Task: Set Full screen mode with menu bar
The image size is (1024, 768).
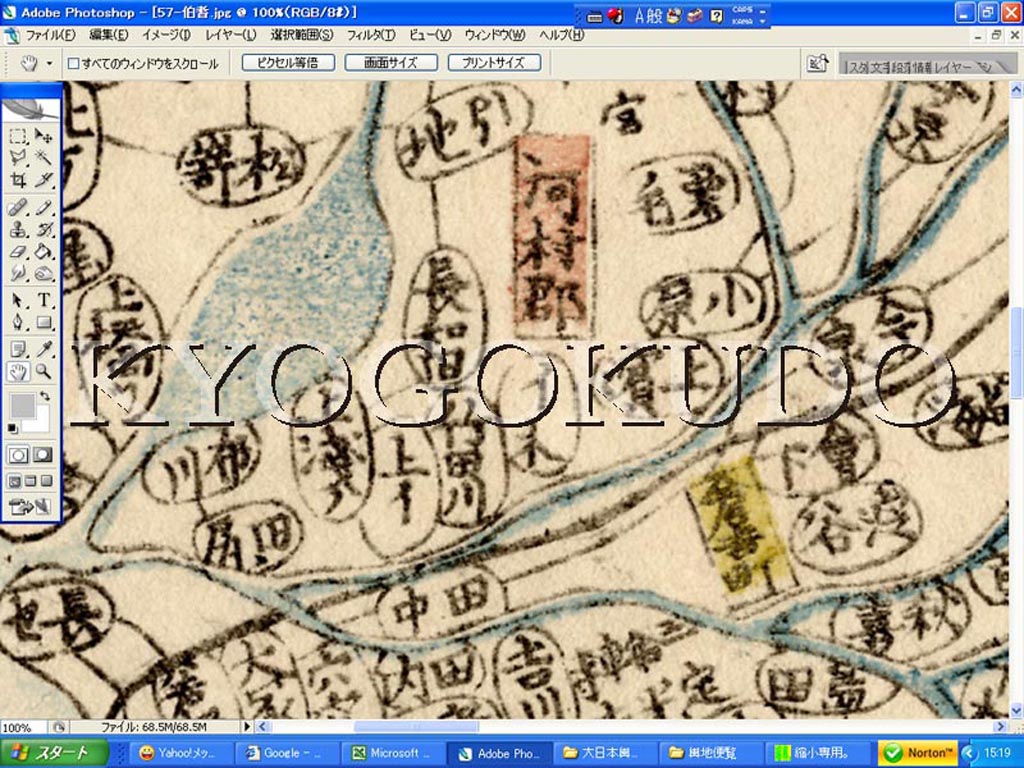Action: coord(31,482)
